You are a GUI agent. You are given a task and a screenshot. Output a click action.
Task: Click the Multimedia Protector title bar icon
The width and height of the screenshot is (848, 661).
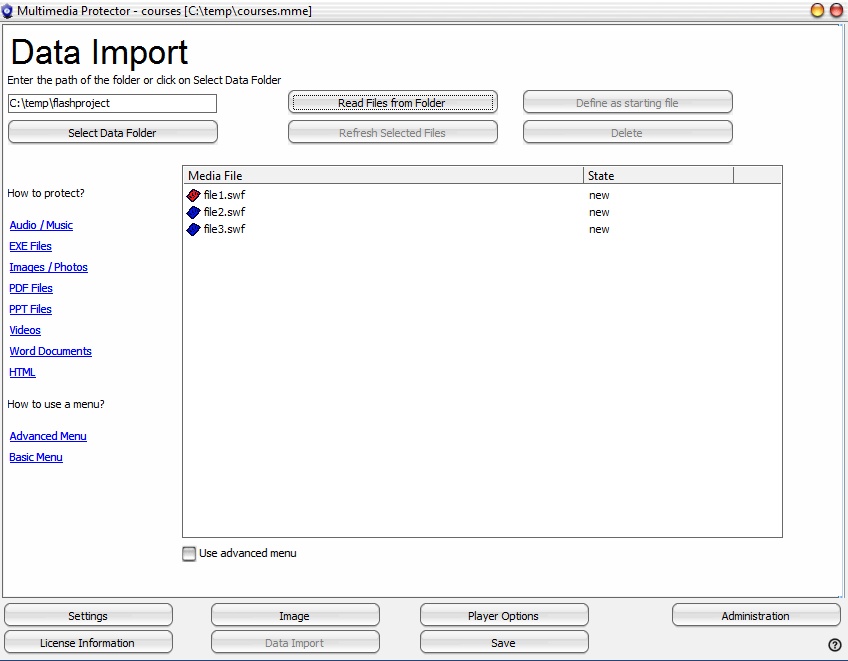tap(8, 11)
